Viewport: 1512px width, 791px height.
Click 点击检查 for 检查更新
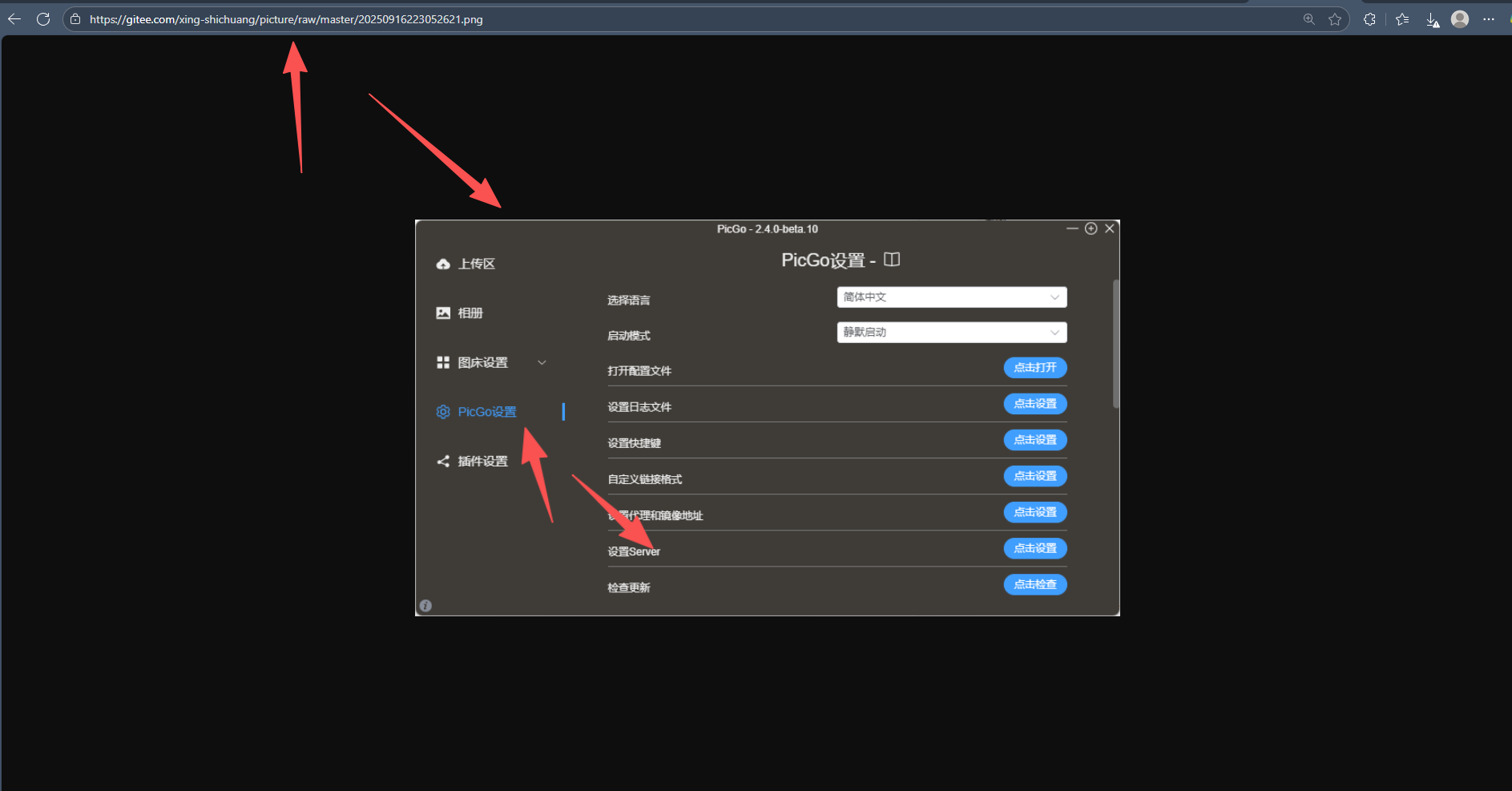tap(1035, 584)
